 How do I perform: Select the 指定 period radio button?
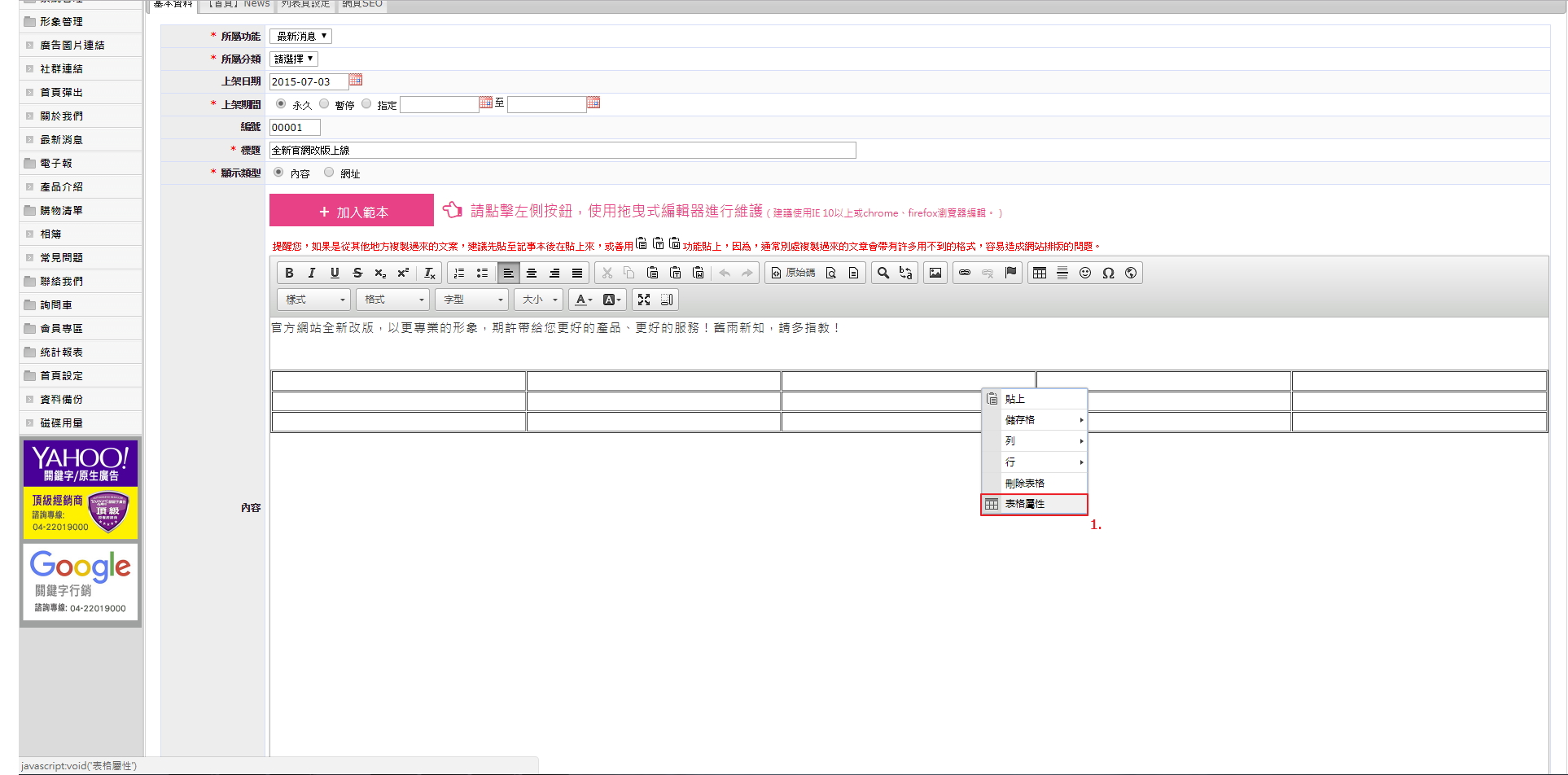[x=367, y=103]
